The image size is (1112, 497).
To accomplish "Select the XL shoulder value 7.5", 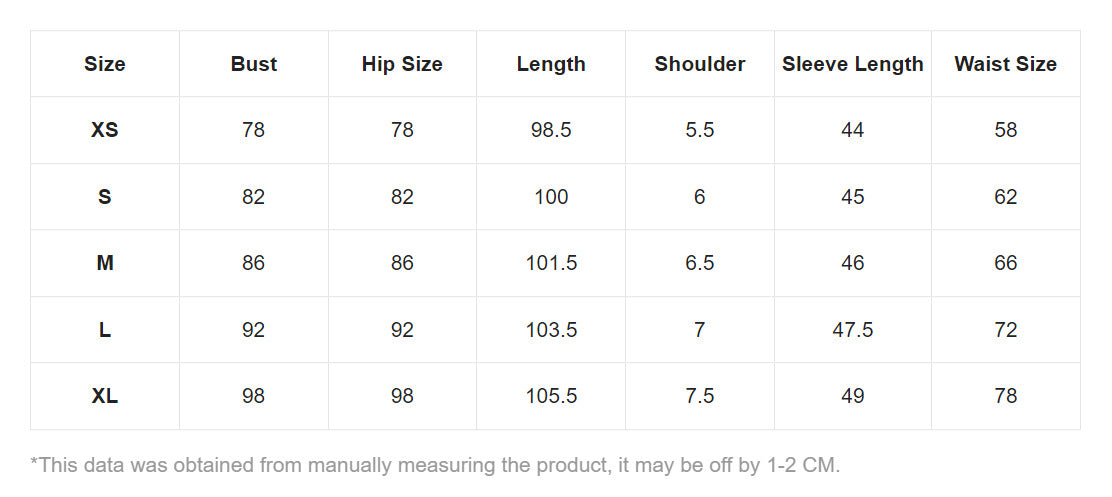I will (x=700, y=396).
